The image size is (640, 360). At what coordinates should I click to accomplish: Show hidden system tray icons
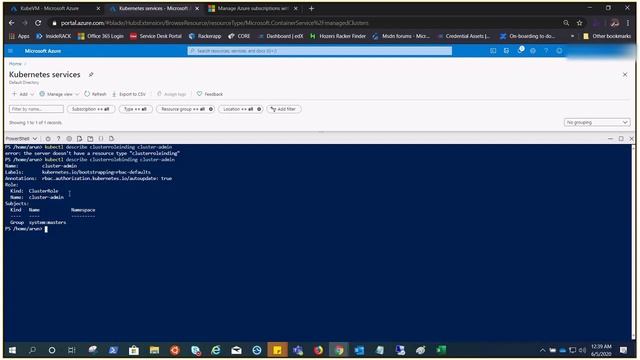(x=542, y=350)
